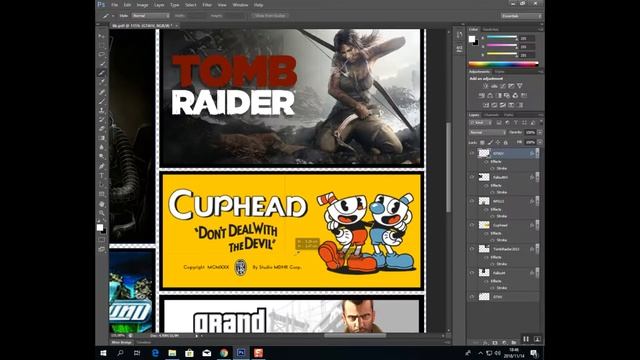Select the Lasso tool

pos(101,54)
